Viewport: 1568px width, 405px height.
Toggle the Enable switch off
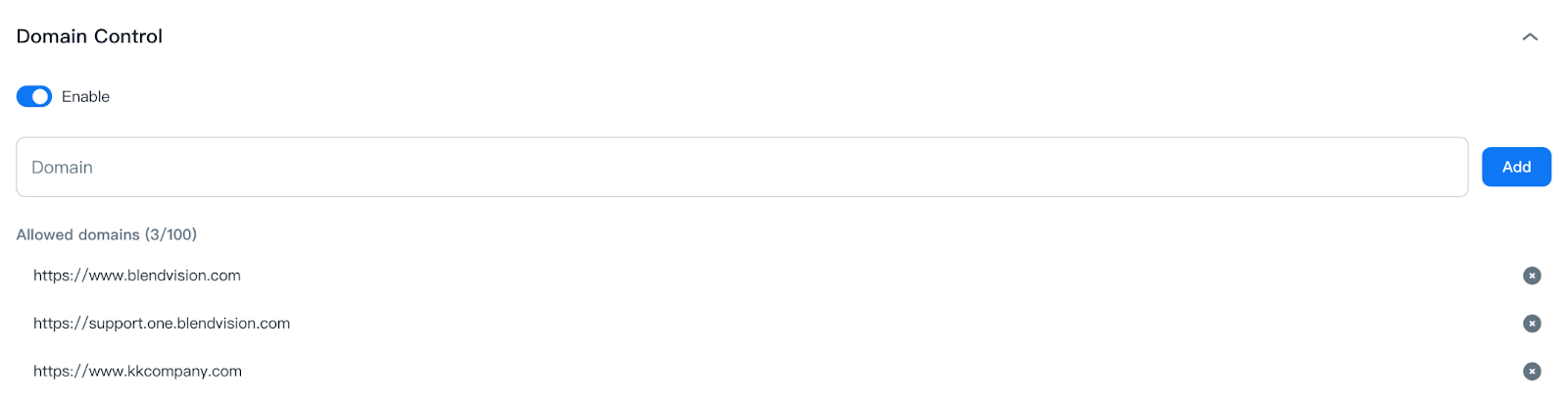coord(34,96)
